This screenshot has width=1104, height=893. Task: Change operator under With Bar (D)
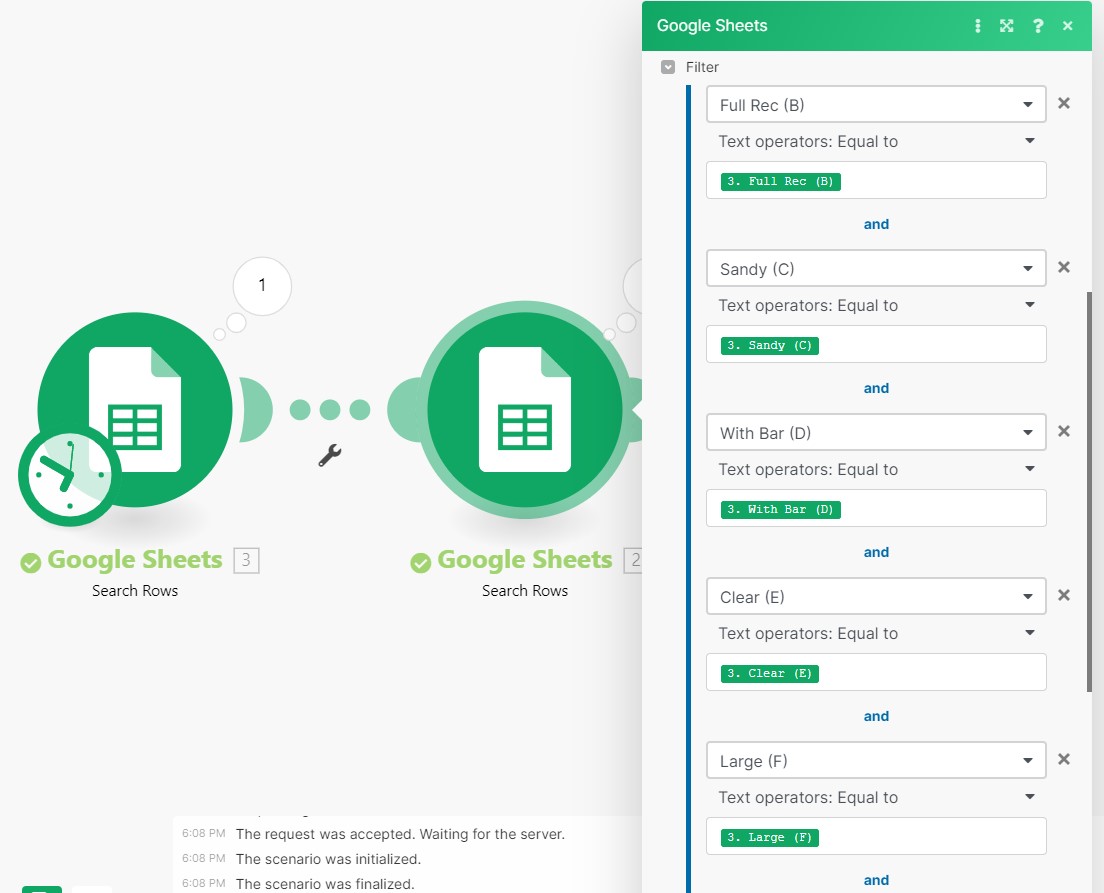coord(876,470)
